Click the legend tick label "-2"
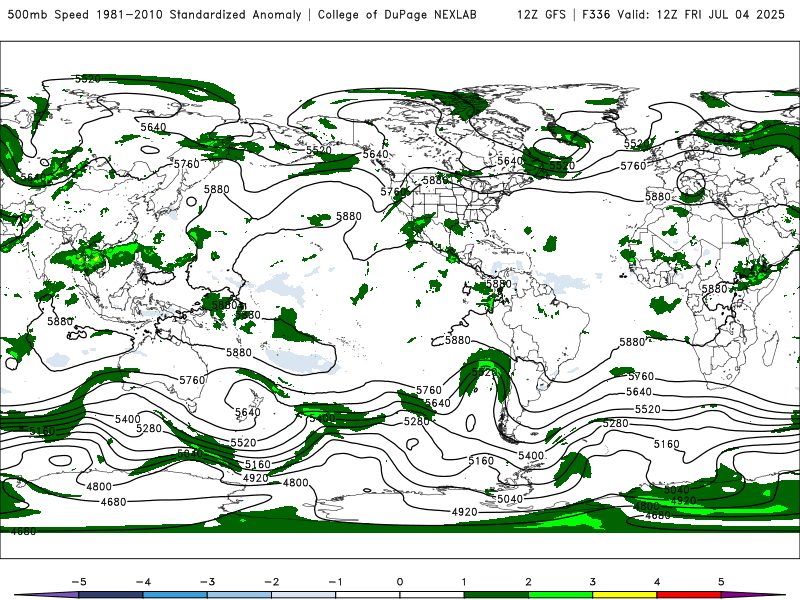 click(x=271, y=582)
